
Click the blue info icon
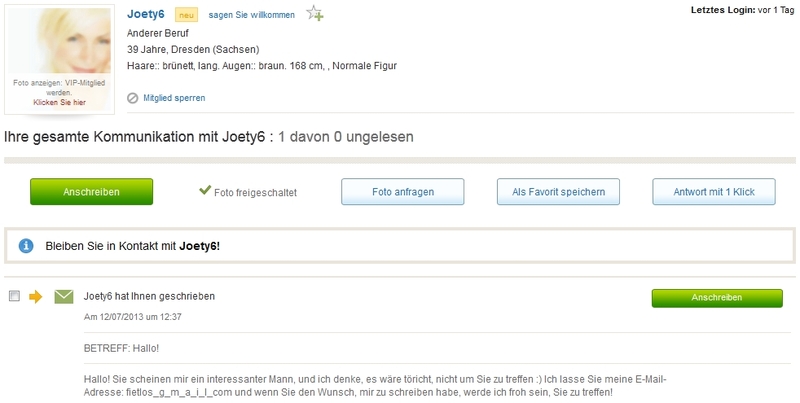[26, 246]
